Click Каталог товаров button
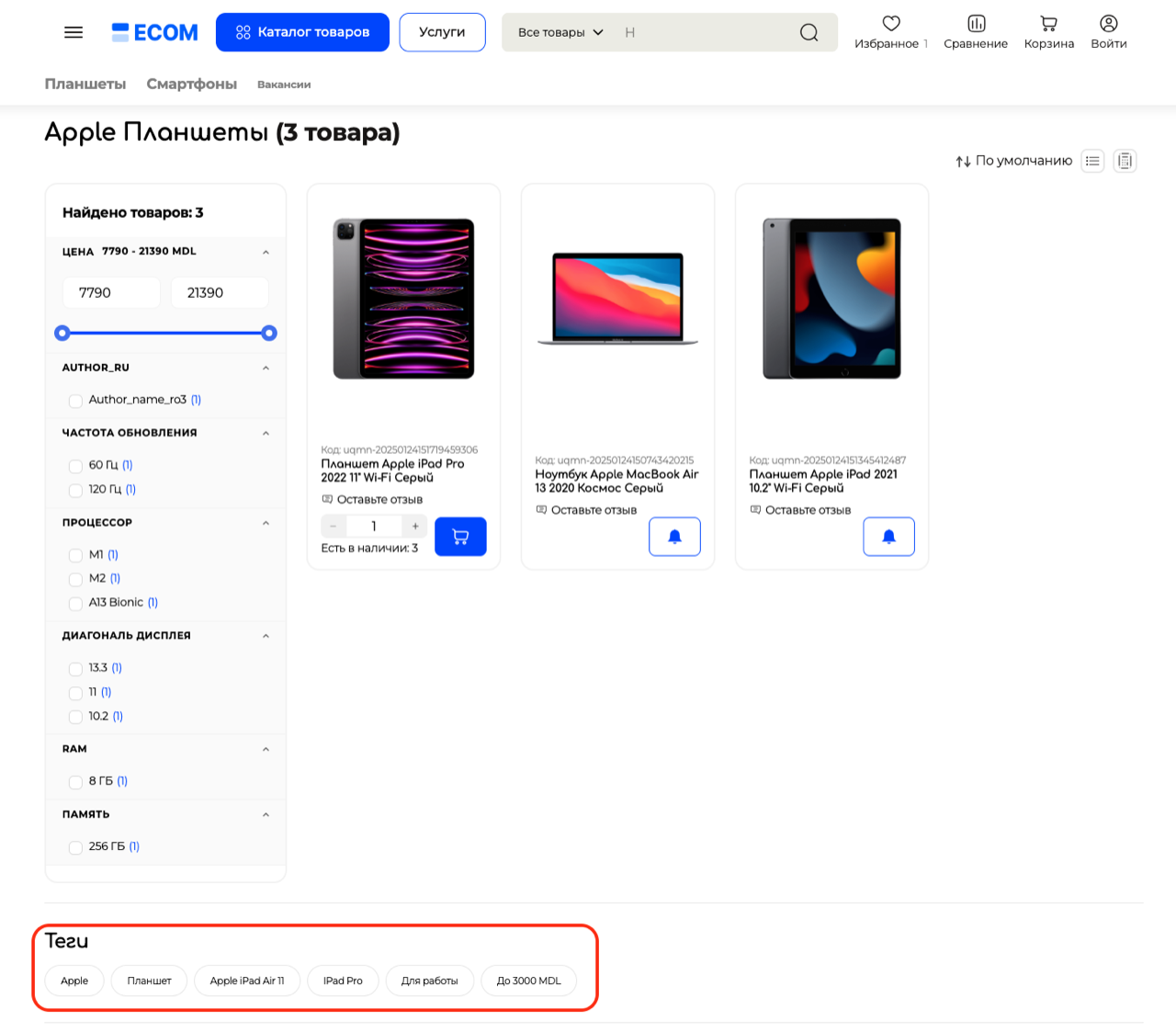 click(302, 32)
